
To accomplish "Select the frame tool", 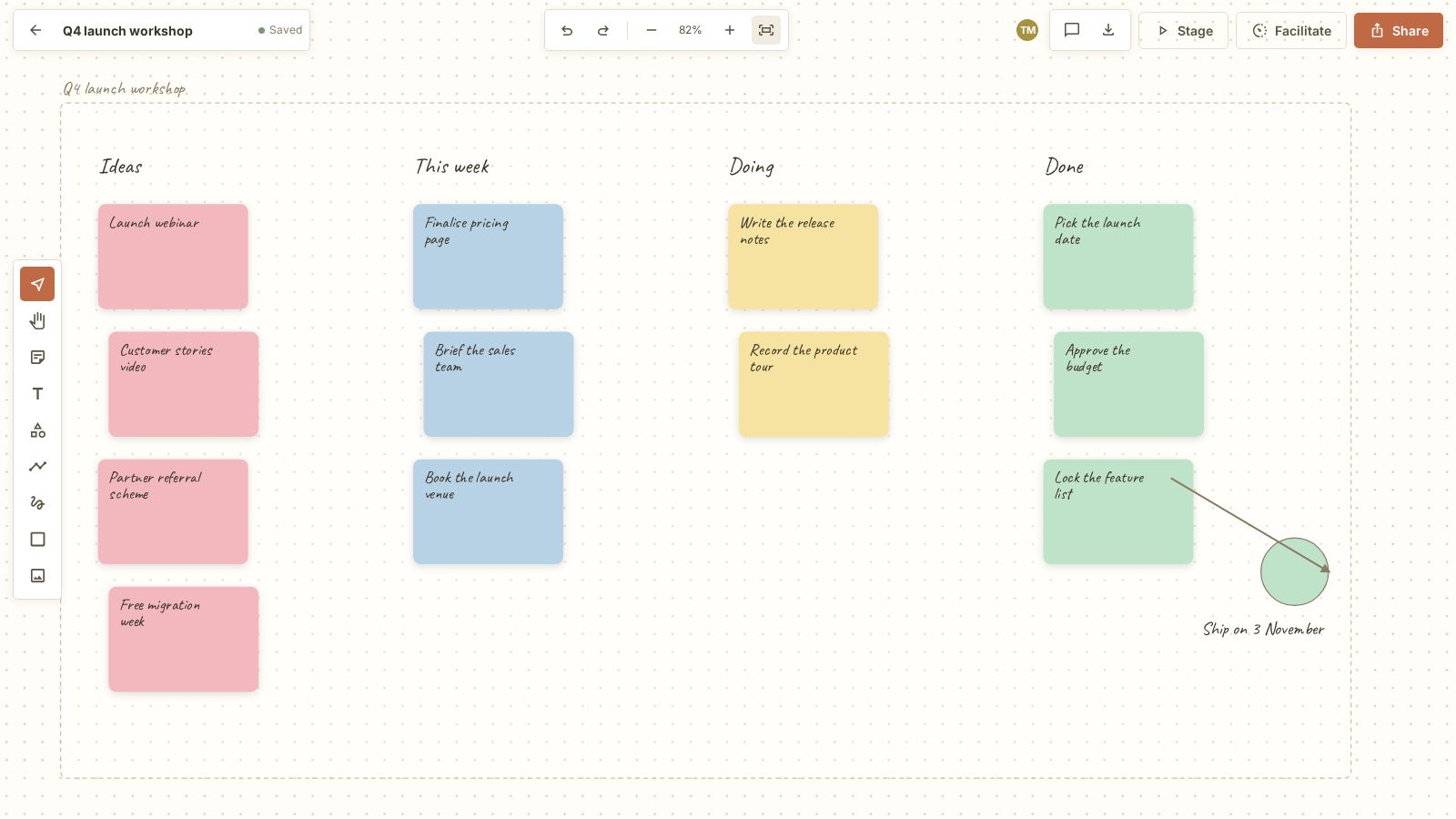I will (37, 539).
